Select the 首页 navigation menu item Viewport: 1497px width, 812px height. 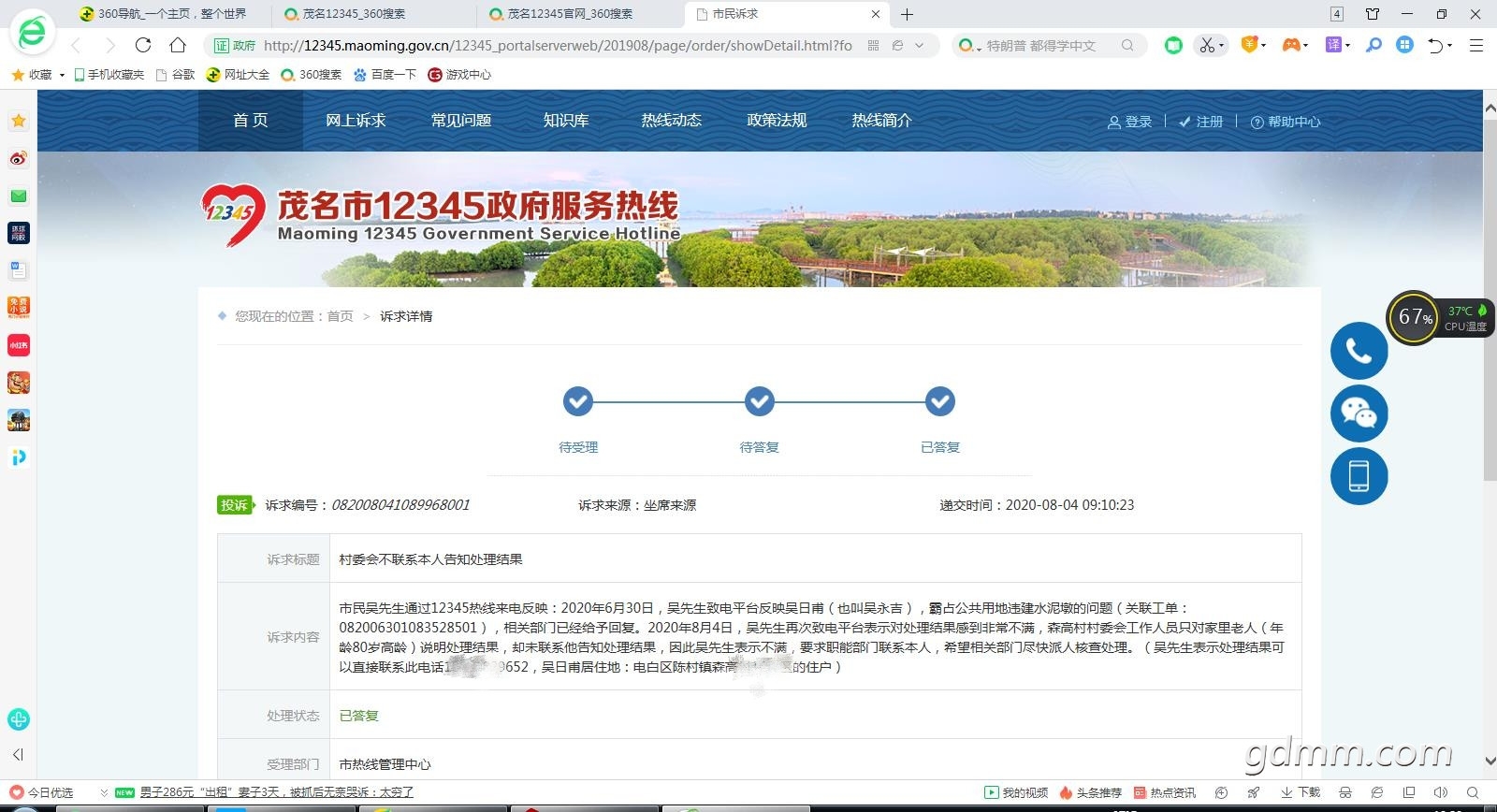coord(251,120)
